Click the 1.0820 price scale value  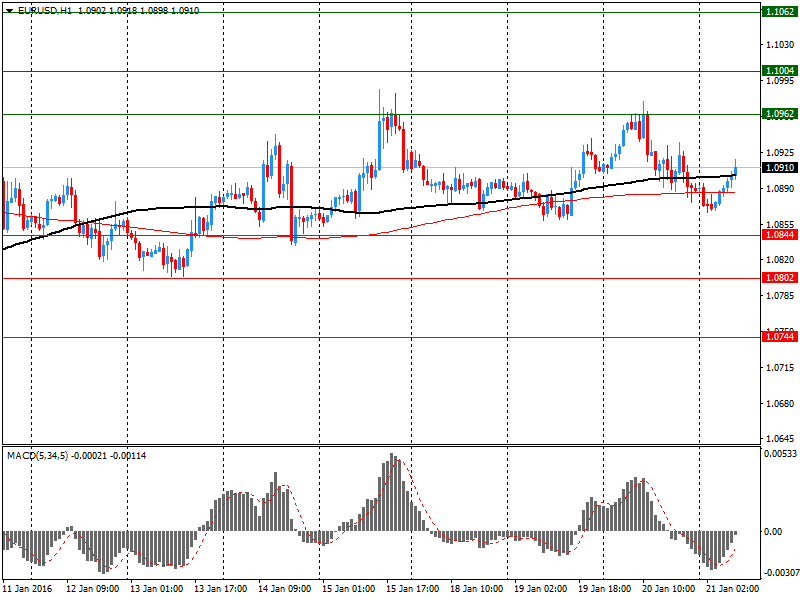tap(780, 260)
